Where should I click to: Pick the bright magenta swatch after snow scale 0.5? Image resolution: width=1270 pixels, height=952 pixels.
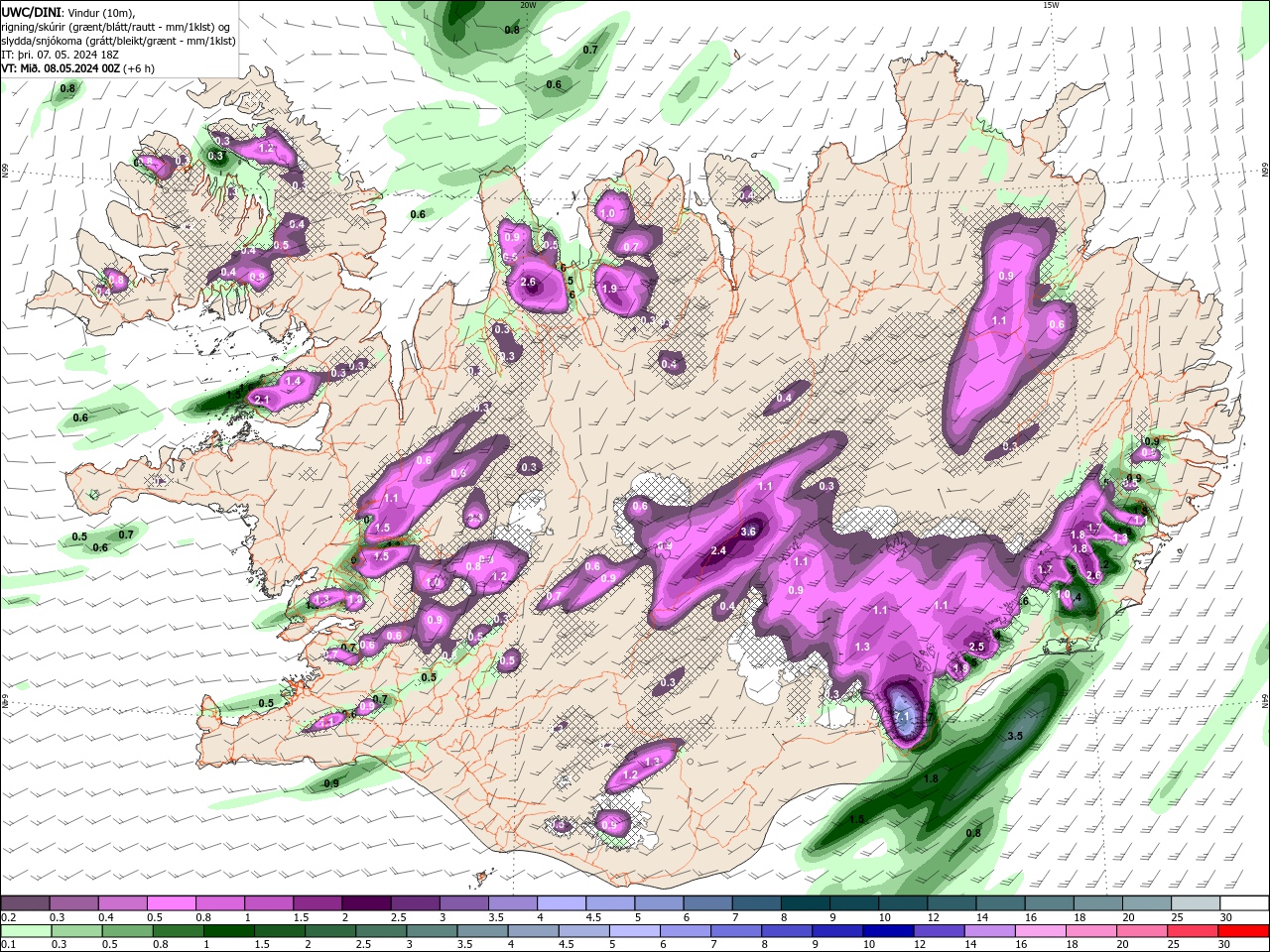(172, 904)
